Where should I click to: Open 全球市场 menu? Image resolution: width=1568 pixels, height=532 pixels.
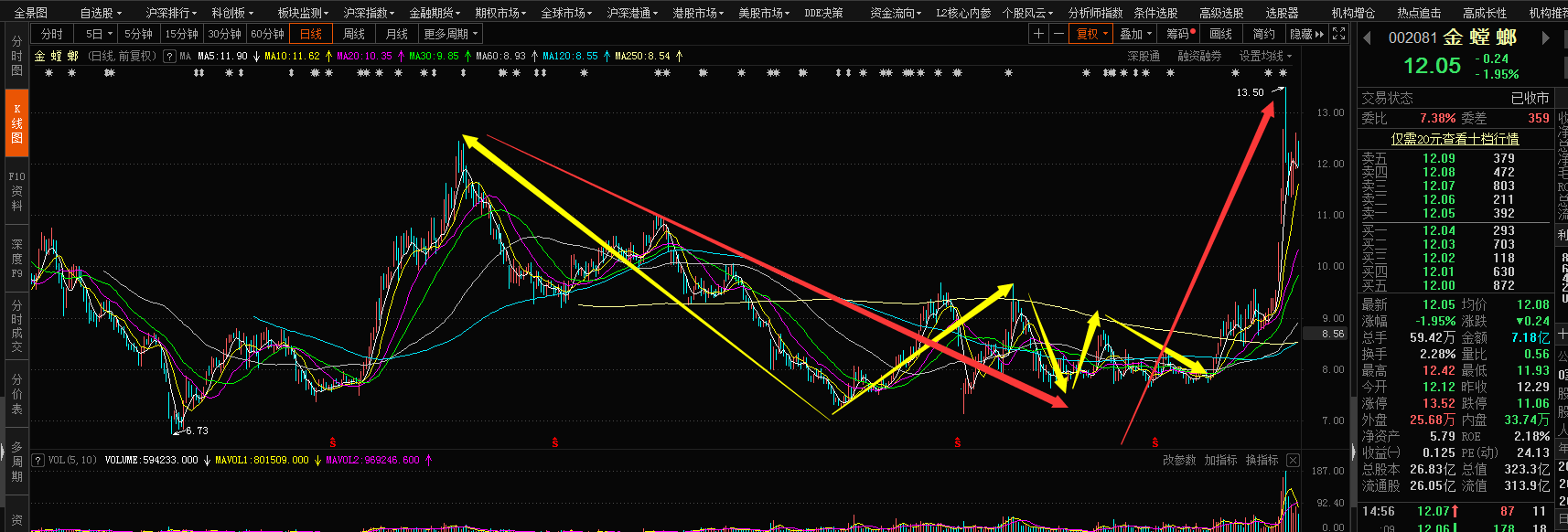click(x=566, y=13)
